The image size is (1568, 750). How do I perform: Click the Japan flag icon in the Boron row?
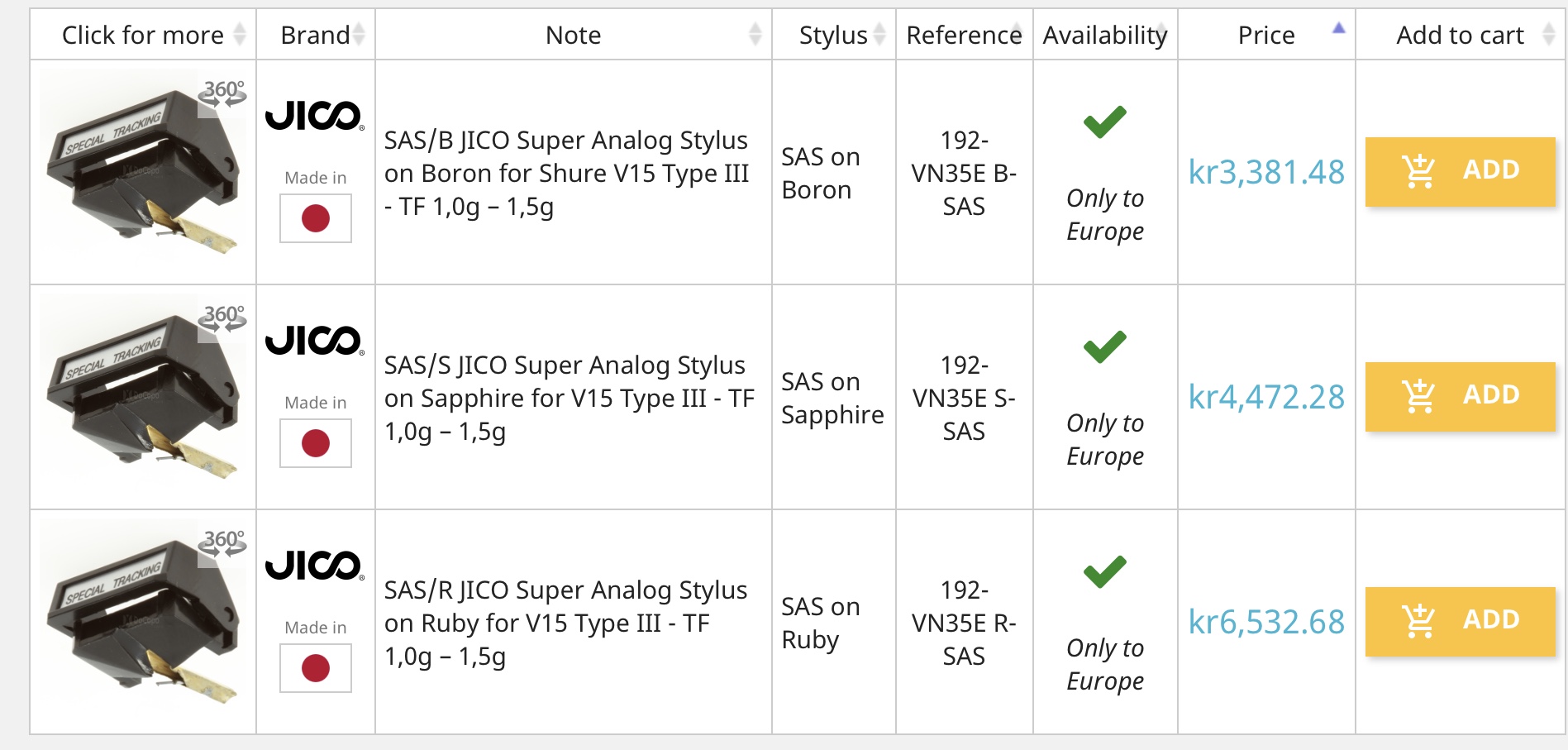point(315,218)
